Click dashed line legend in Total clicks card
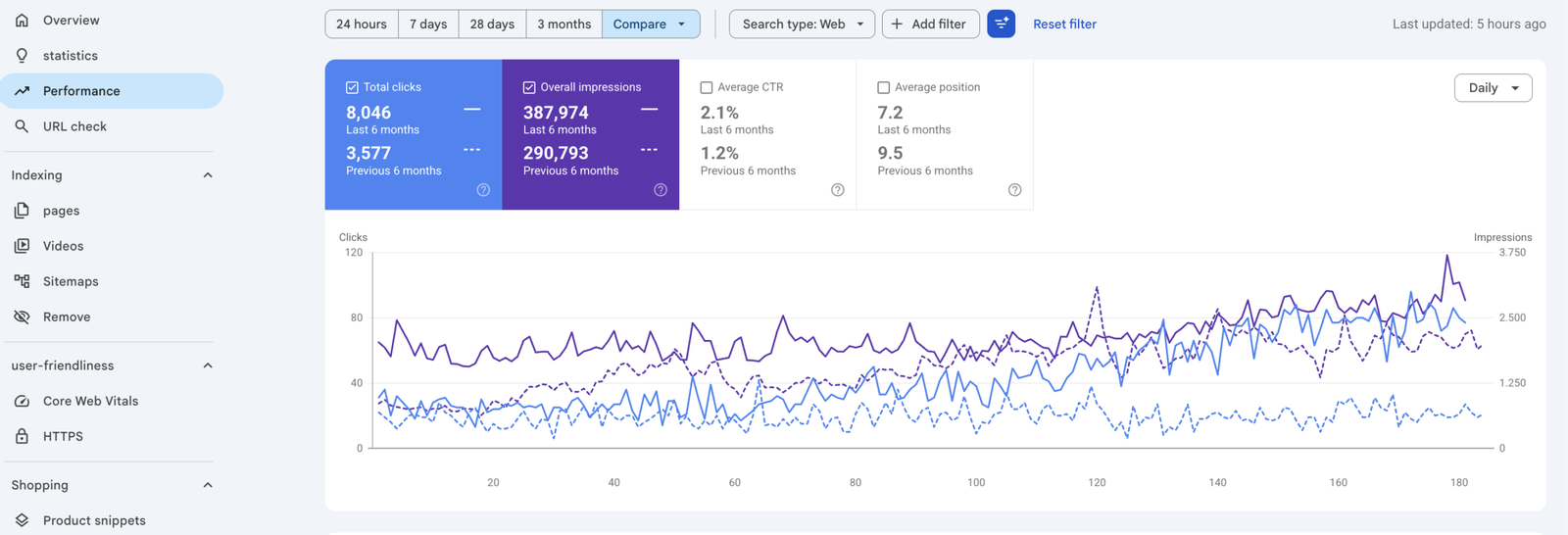The height and width of the screenshot is (535, 1568). [x=472, y=150]
